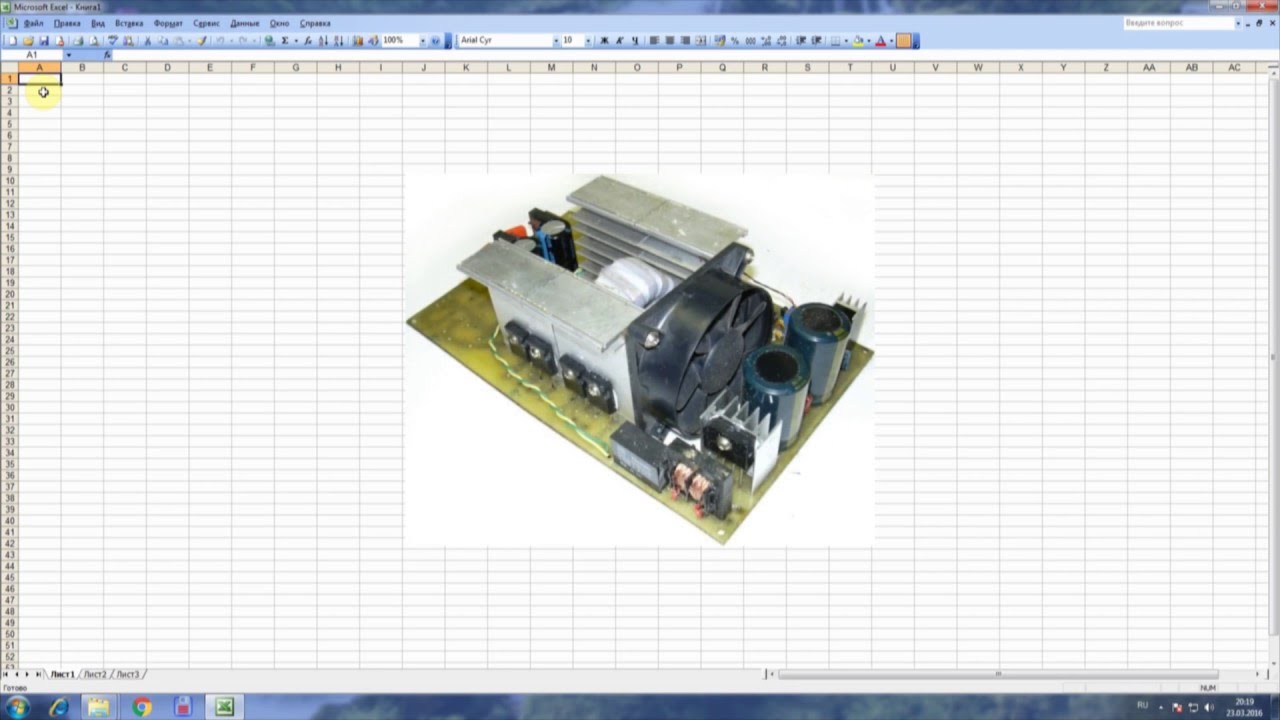This screenshot has height=720, width=1280.
Task: Apply fill color with the paint bucket
Action: pyautogui.click(x=859, y=41)
